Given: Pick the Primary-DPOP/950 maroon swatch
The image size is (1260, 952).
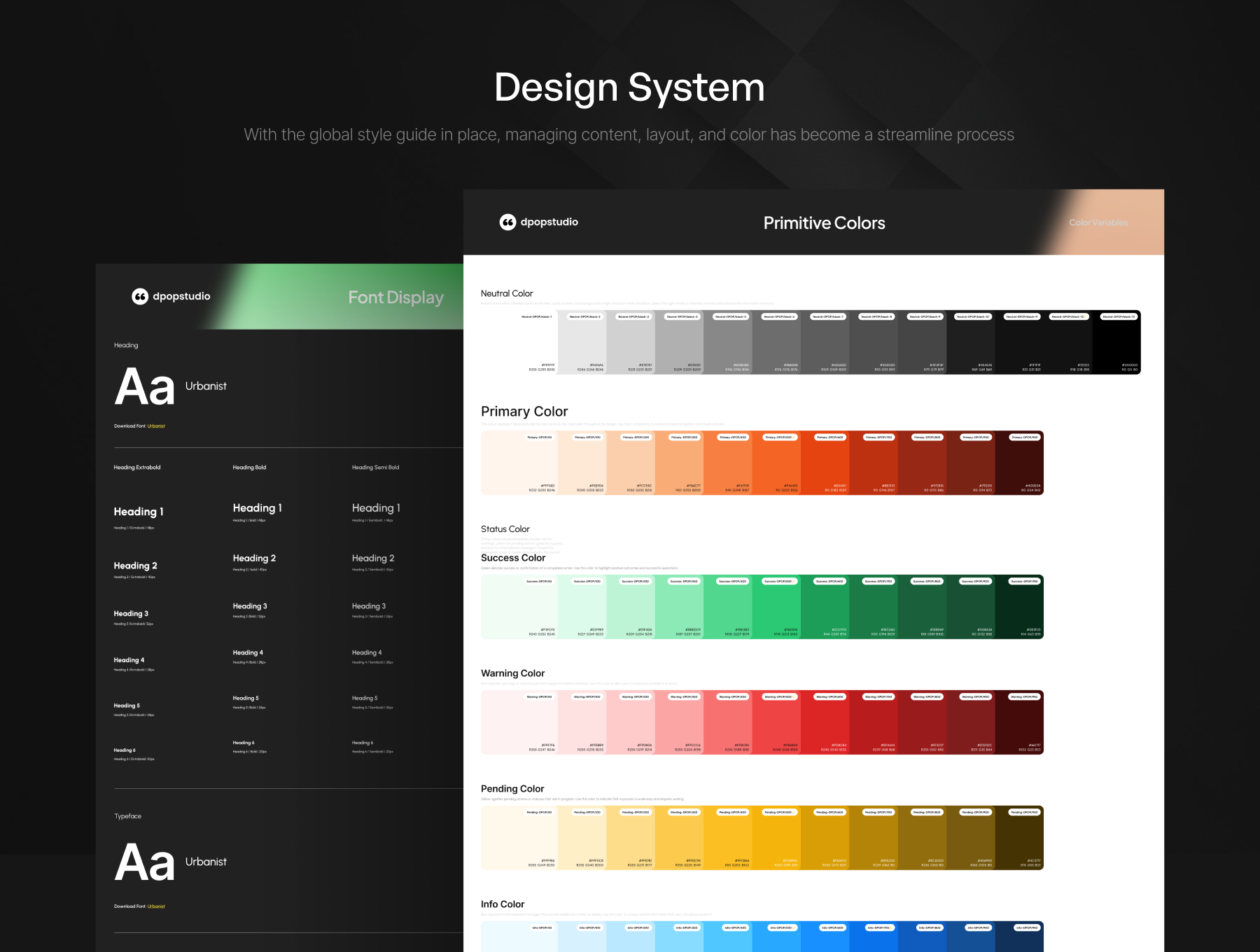Looking at the screenshot, I should coord(1019,463).
